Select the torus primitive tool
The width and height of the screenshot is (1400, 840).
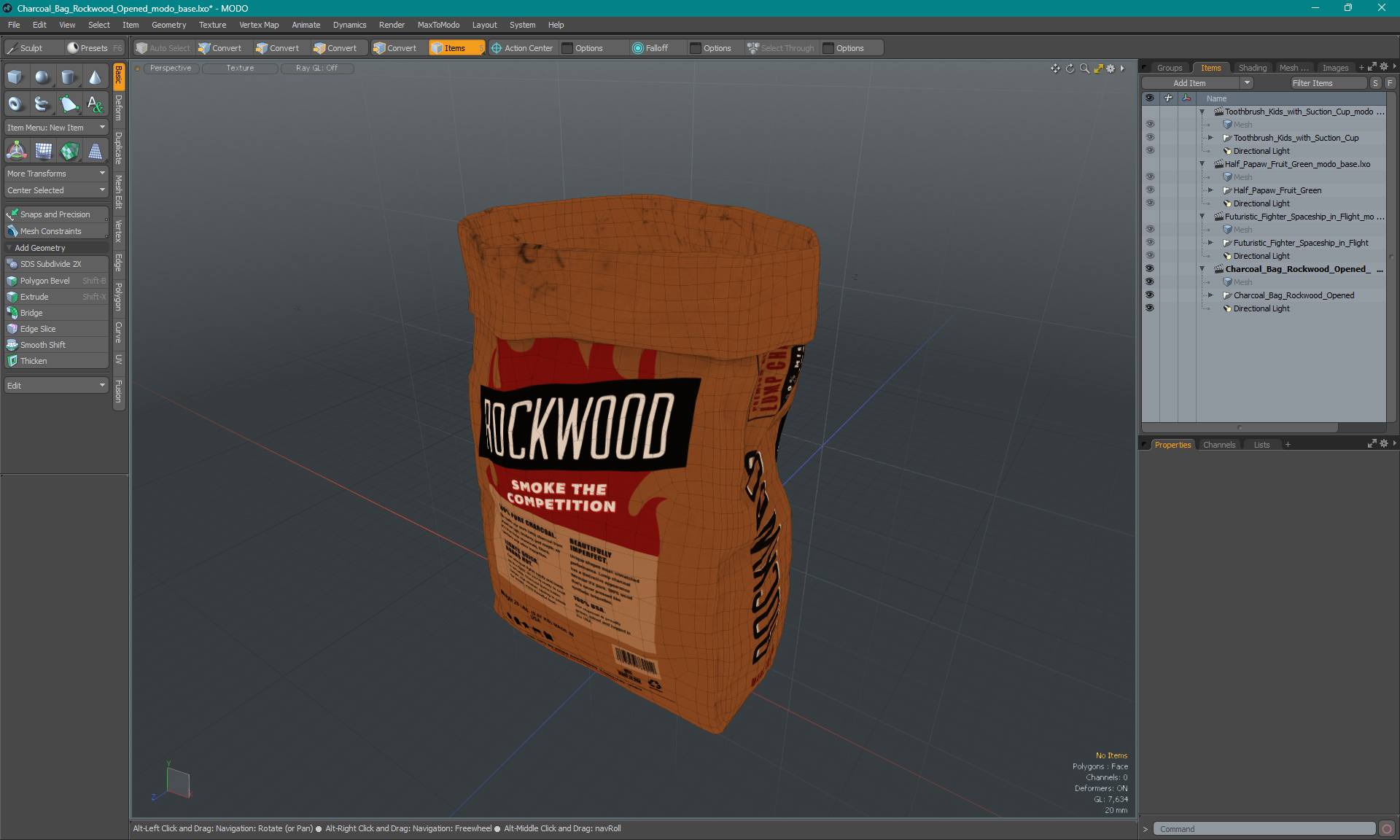[15, 104]
